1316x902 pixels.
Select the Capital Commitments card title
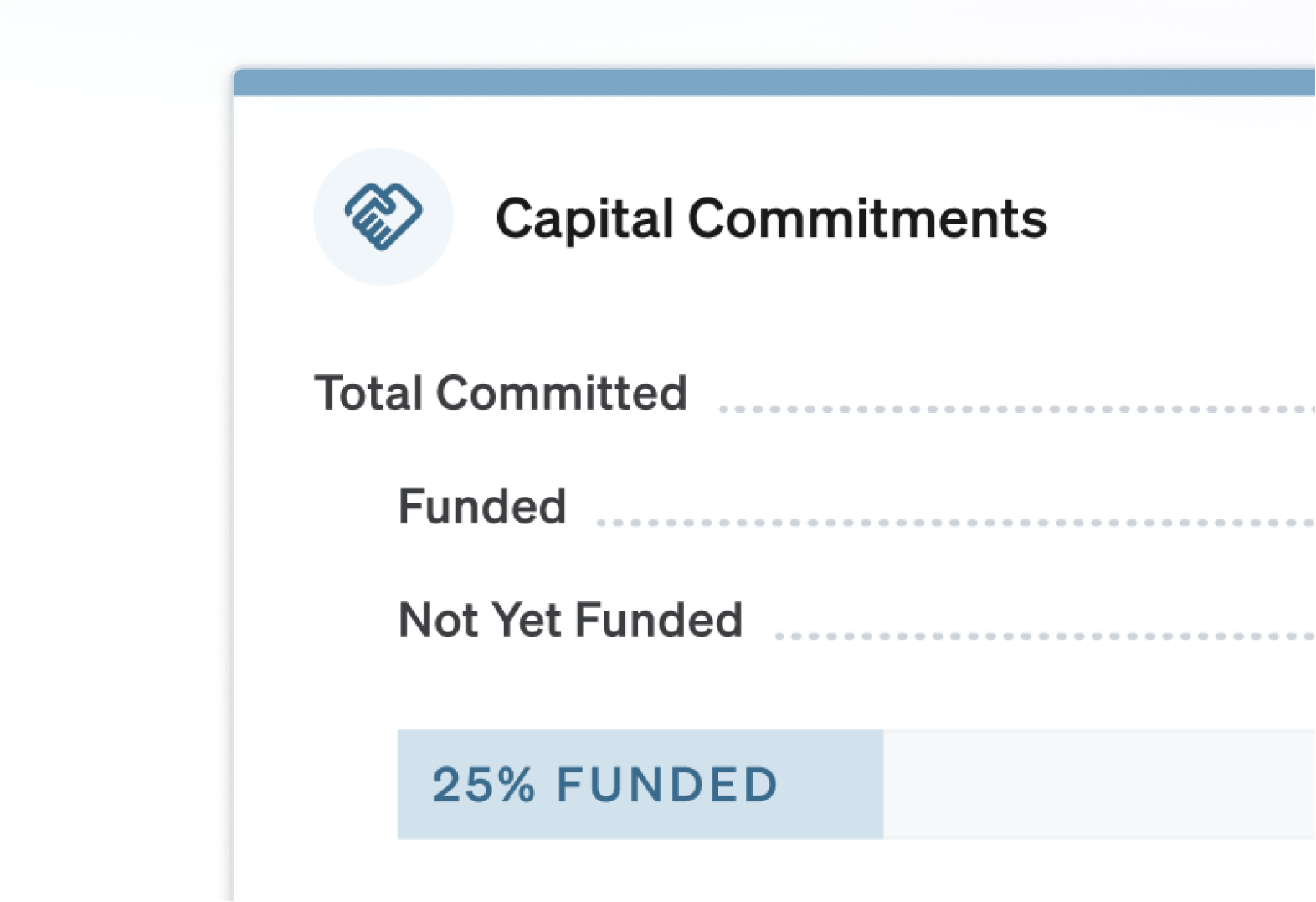pyautogui.click(x=771, y=219)
